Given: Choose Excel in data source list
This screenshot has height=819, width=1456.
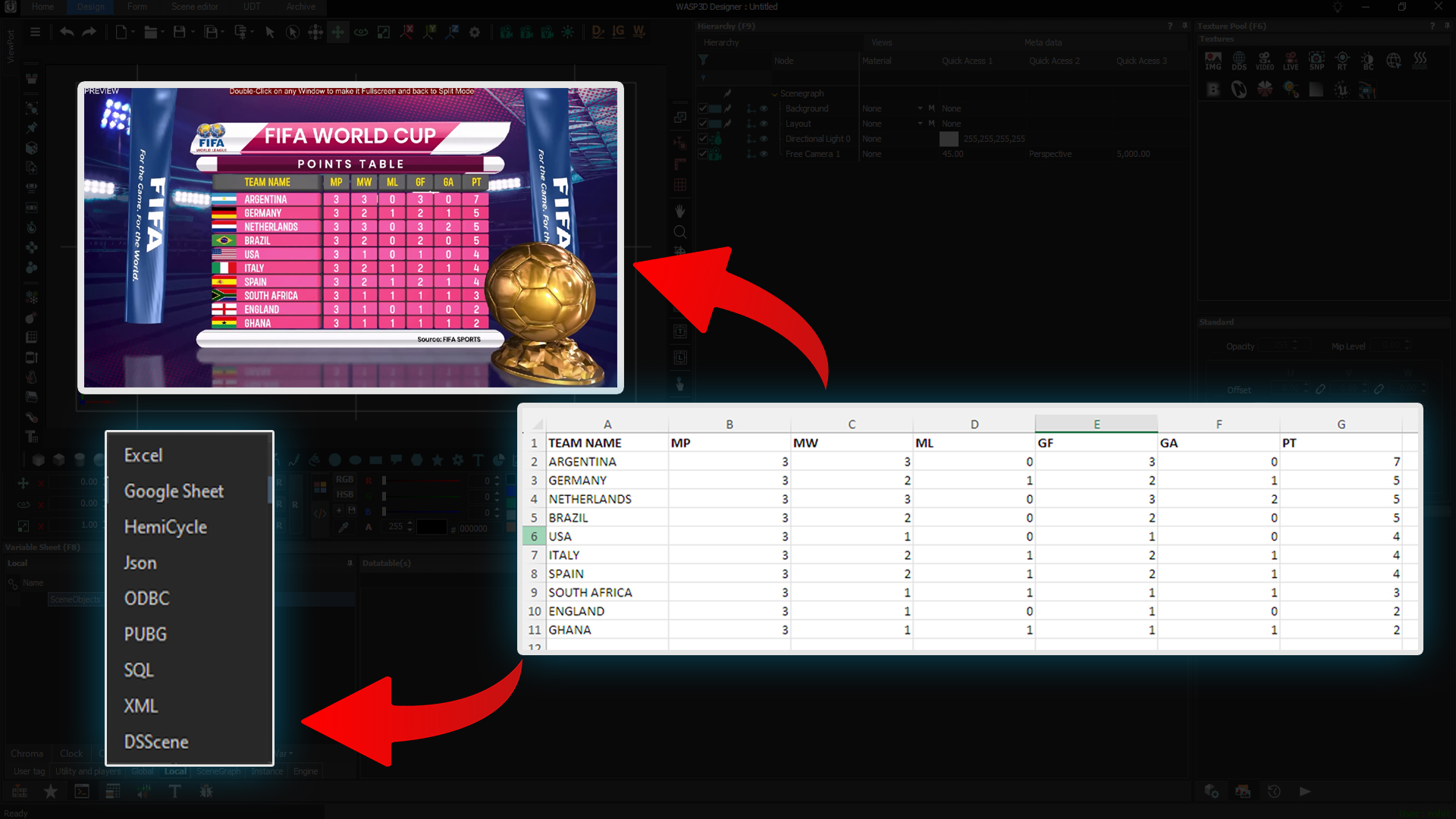Looking at the screenshot, I should 143,455.
